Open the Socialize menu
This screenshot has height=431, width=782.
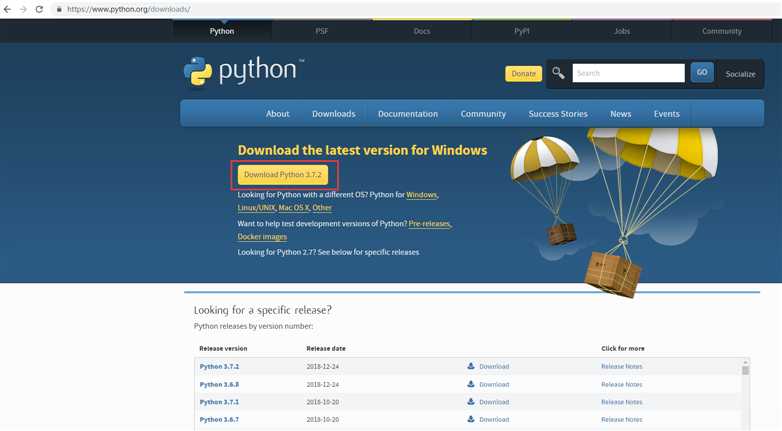tap(740, 74)
